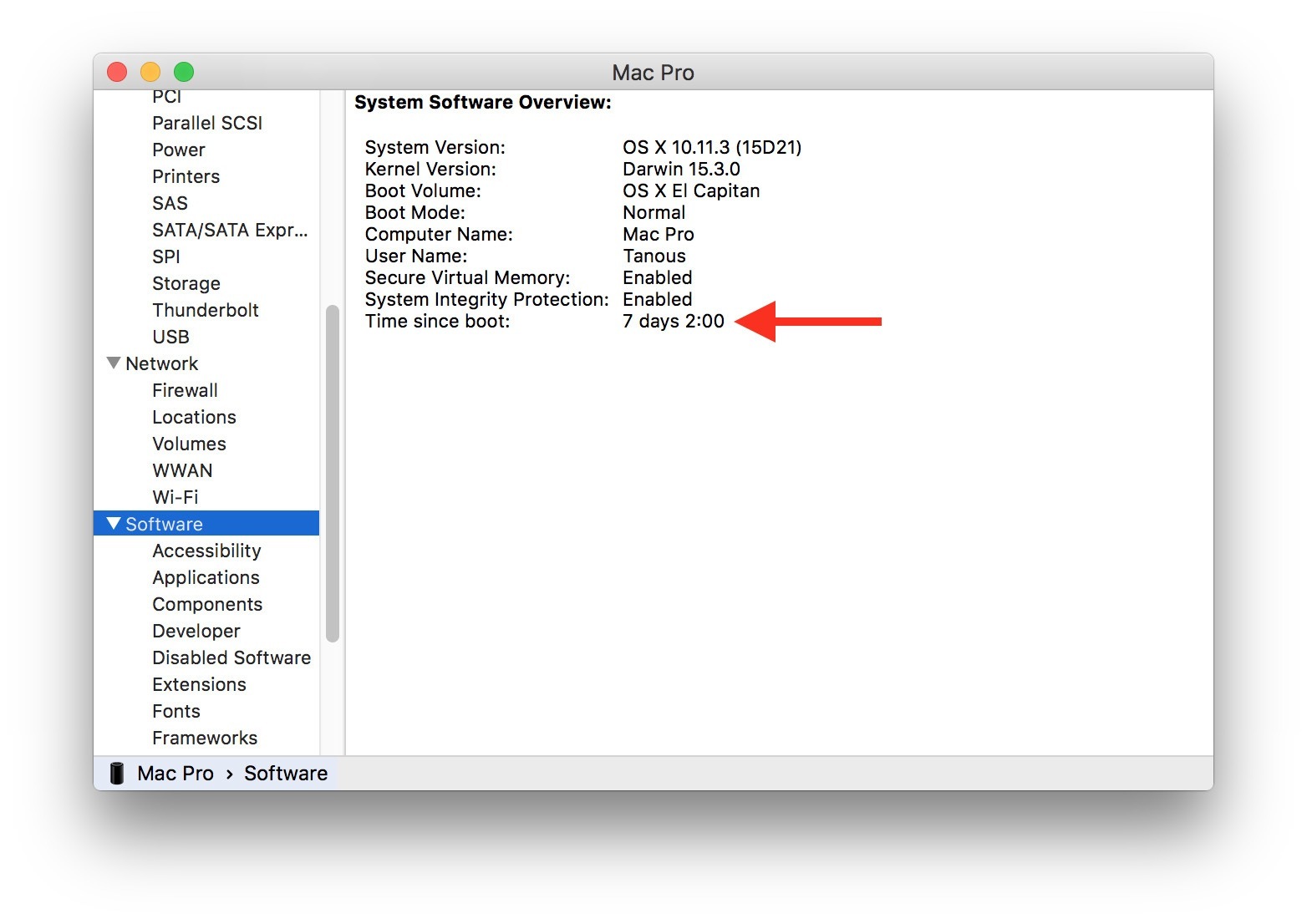Open the USB section
The height and width of the screenshot is (924, 1307).
(x=170, y=337)
